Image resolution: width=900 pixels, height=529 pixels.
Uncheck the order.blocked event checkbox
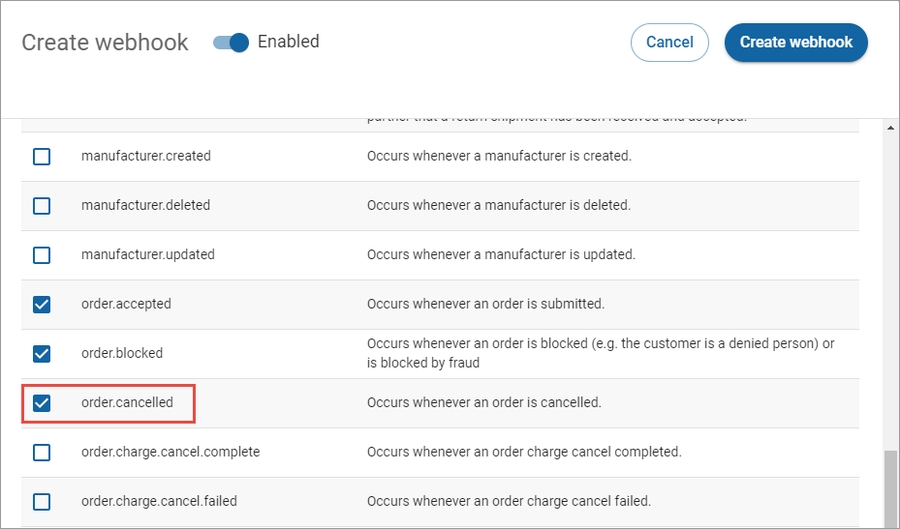42,353
